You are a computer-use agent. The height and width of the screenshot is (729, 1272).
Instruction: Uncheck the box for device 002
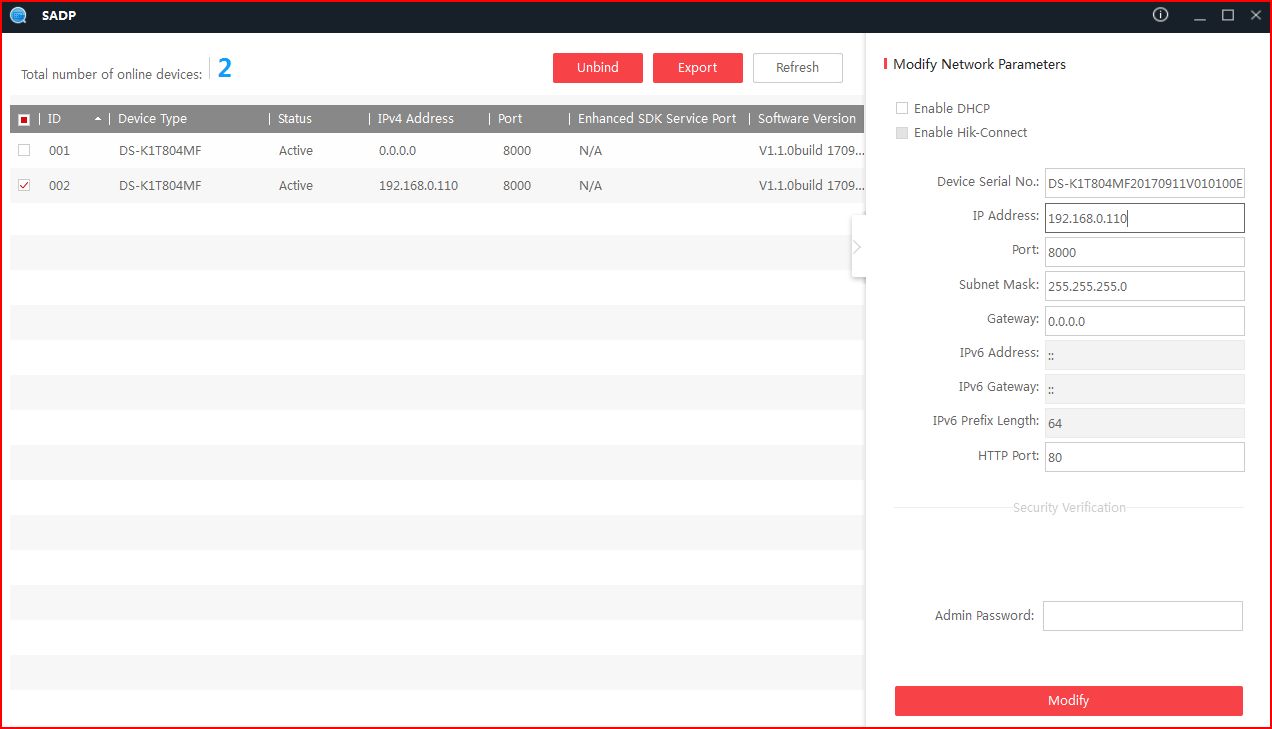(x=24, y=186)
